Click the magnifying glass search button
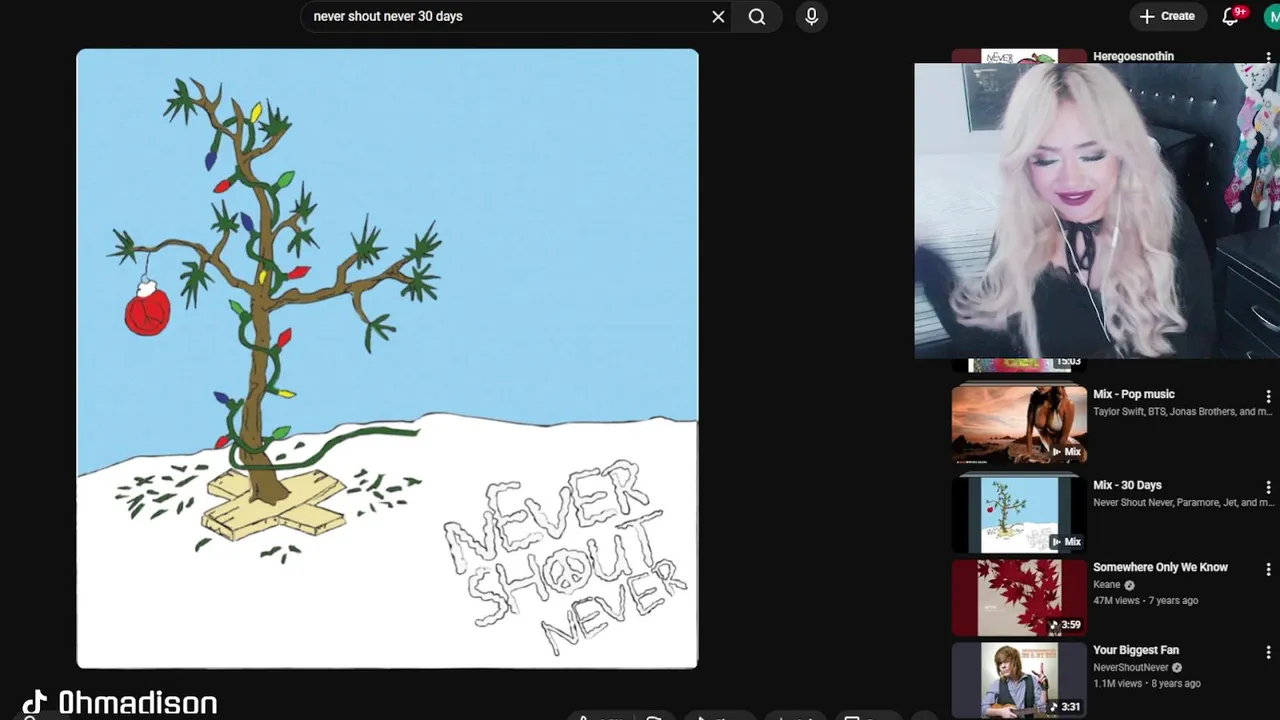The image size is (1280, 720). (757, 16)
